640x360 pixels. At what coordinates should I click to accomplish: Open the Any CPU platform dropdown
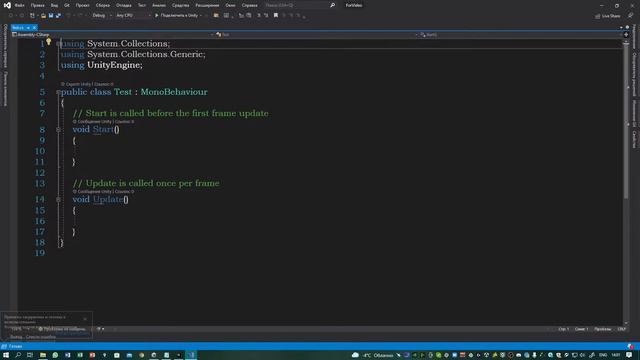pyautogui.click(x=133, y=16)
